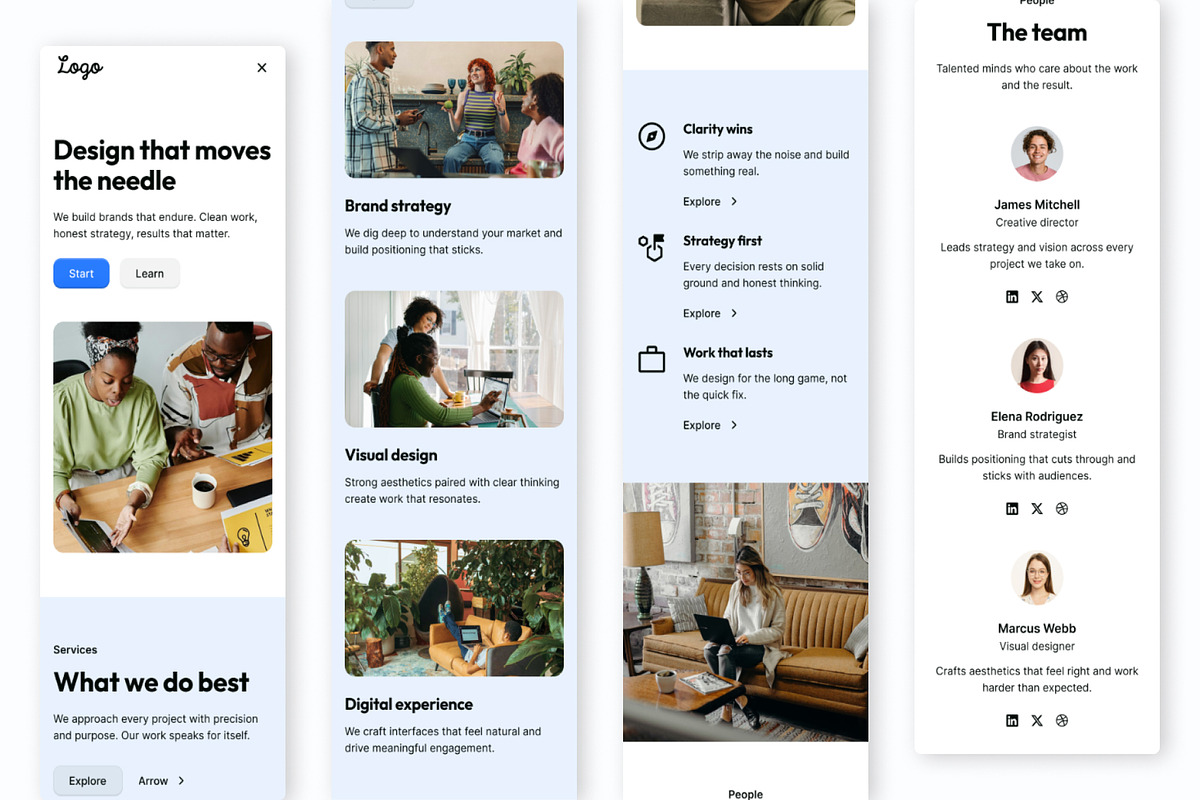Click Explore under Work that lasts
The height and width of the screenshot is (800, 1200).
coord(702,426)
